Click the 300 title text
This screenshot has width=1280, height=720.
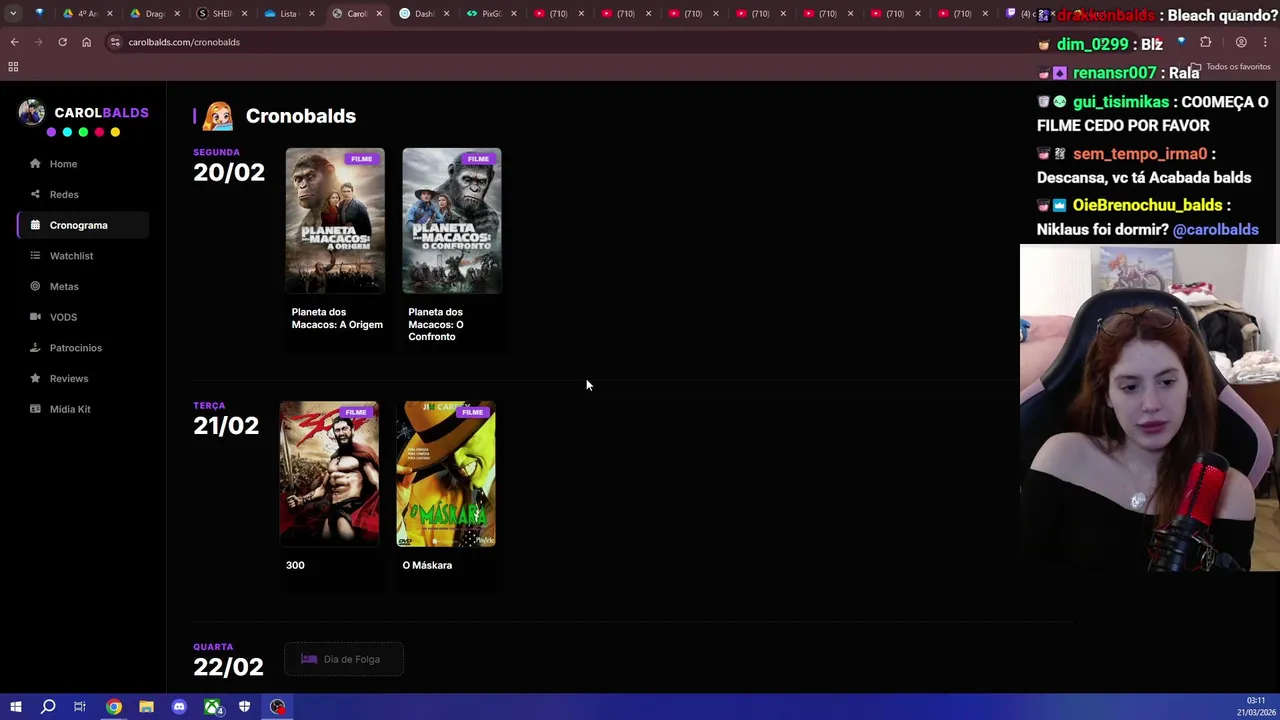coord(295,565)
